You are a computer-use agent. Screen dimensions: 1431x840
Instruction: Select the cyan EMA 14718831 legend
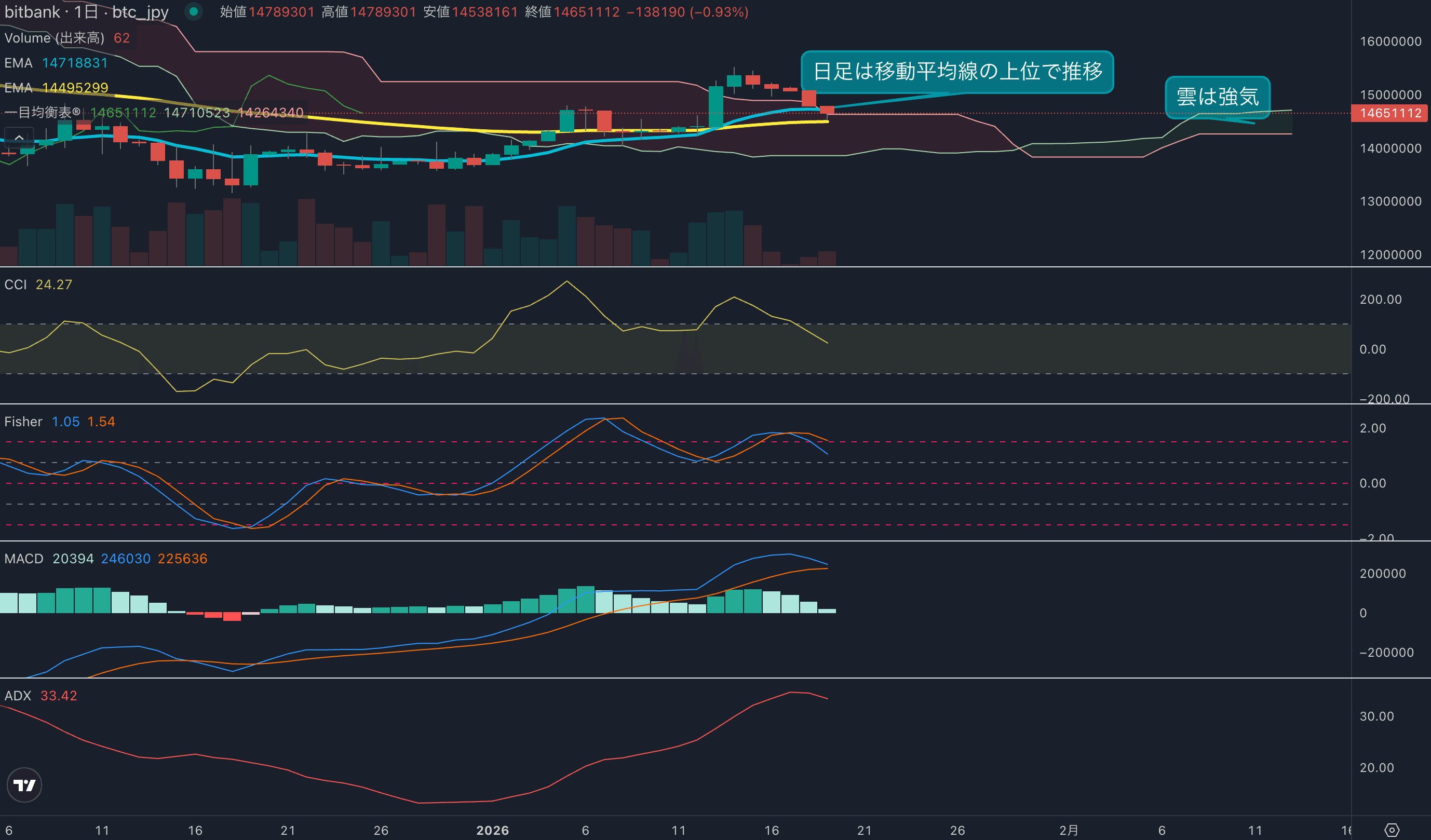(56, 63)
